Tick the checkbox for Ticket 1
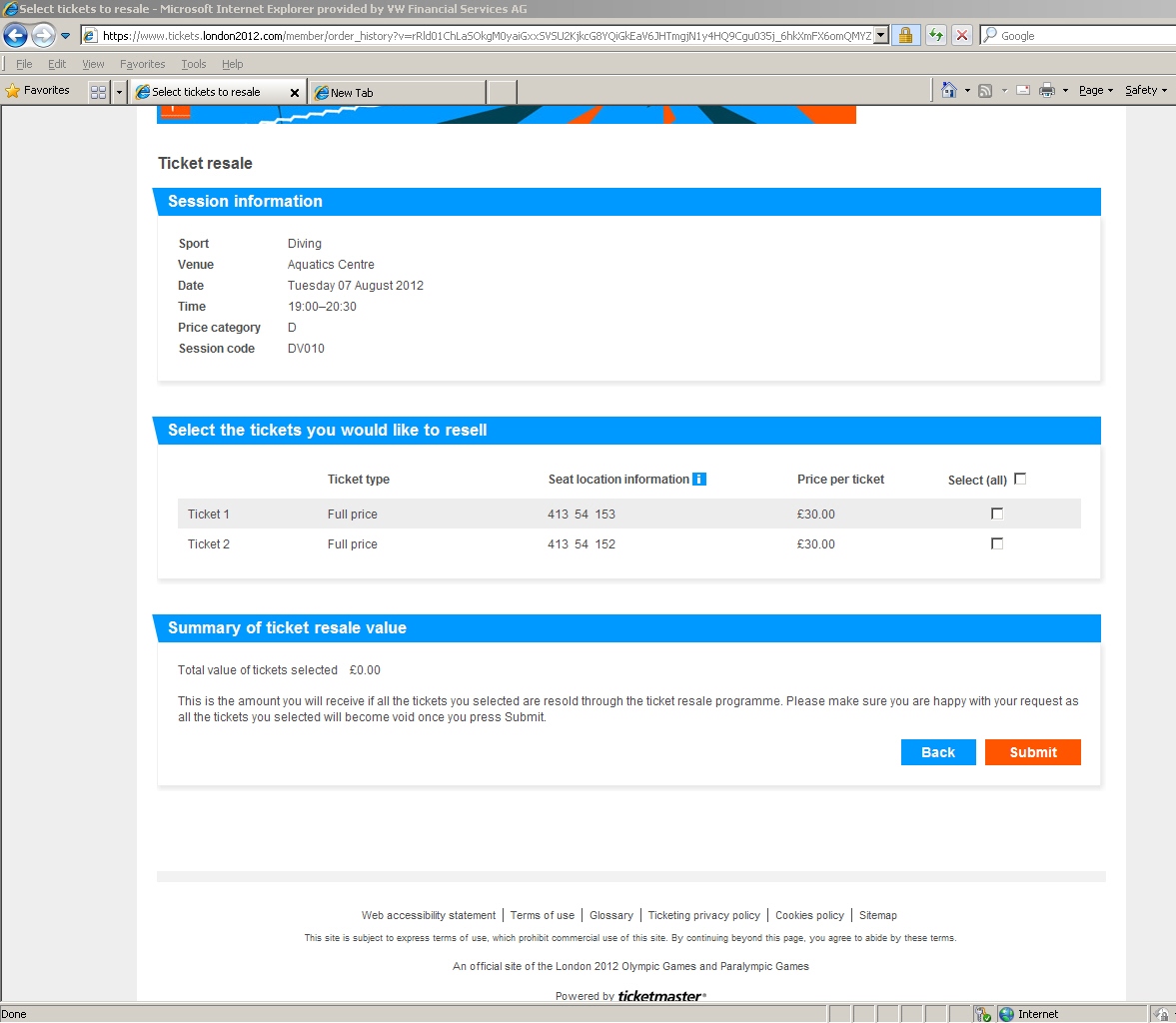Viewport: 1176px width, 1023px height. (996, 513)
